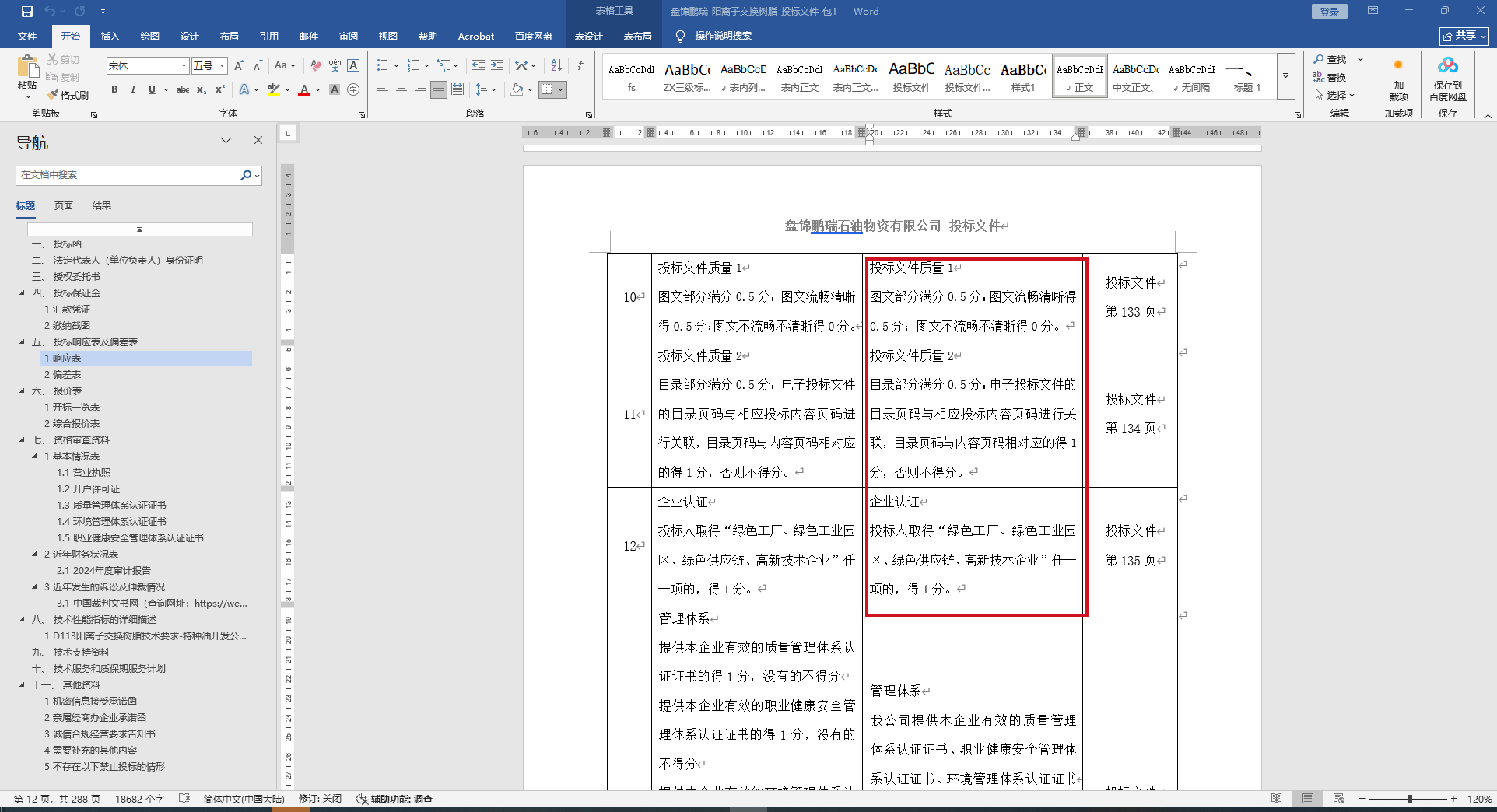This screenshot has width=1497, height=812.
Task: Click the 查找 (Find) button
Action: coord(1330,60)
